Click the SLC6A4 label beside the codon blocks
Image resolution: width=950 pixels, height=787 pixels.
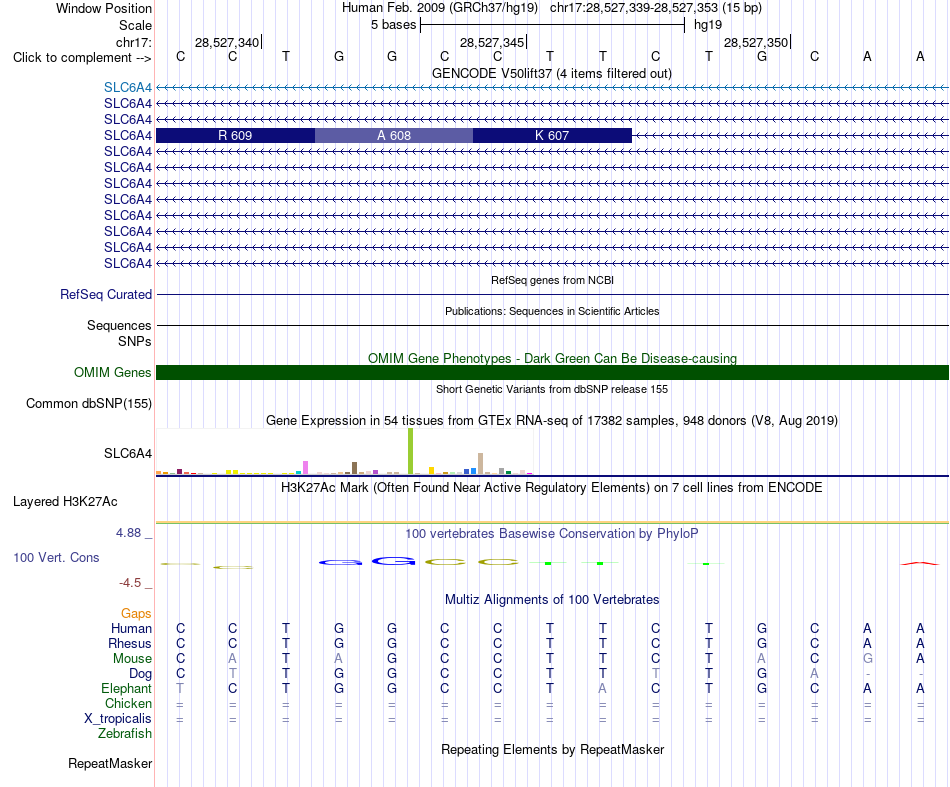point(128,136)
